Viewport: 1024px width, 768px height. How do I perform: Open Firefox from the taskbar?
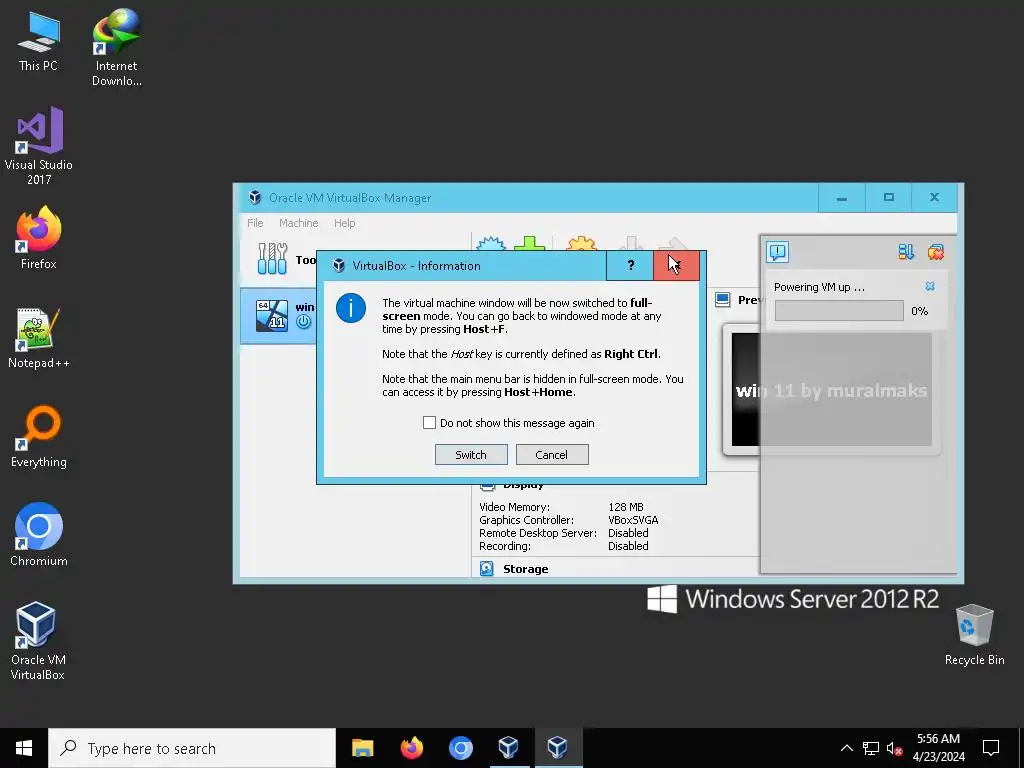[x=411, y=748]
